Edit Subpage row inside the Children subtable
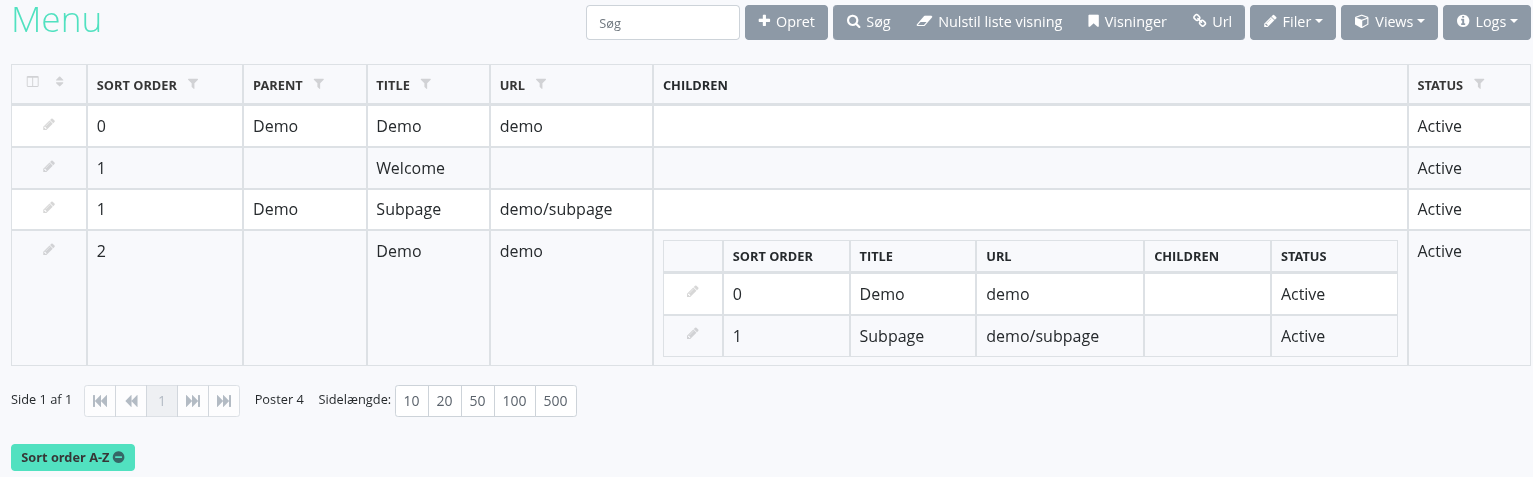 [x=693, y=334]
